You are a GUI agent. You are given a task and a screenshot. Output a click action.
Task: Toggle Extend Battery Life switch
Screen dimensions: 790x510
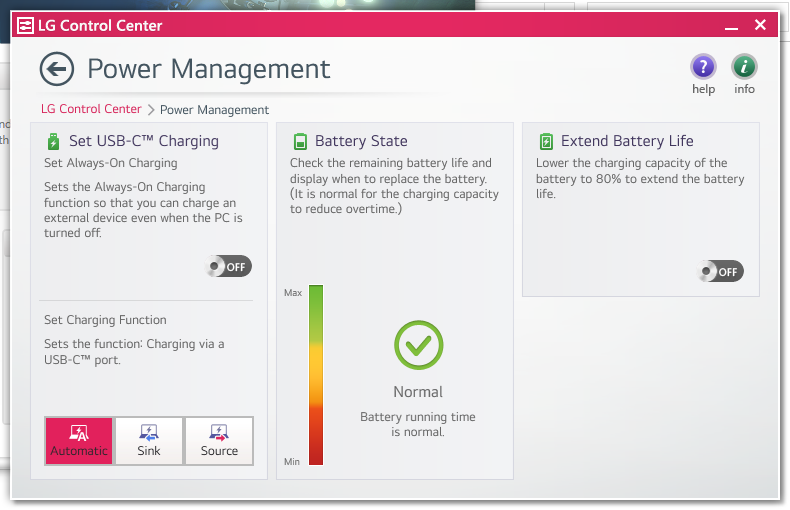(x=720, y=272)
